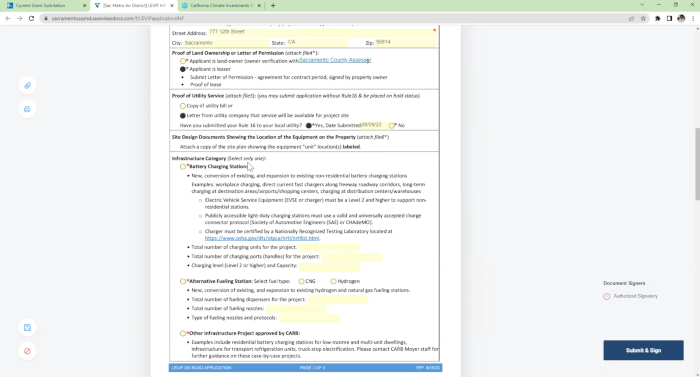The image size is (700, 377).
Task: Click type of fueling nozzles and protocols field
Action: pyautogui.click(x=309, y=318)
